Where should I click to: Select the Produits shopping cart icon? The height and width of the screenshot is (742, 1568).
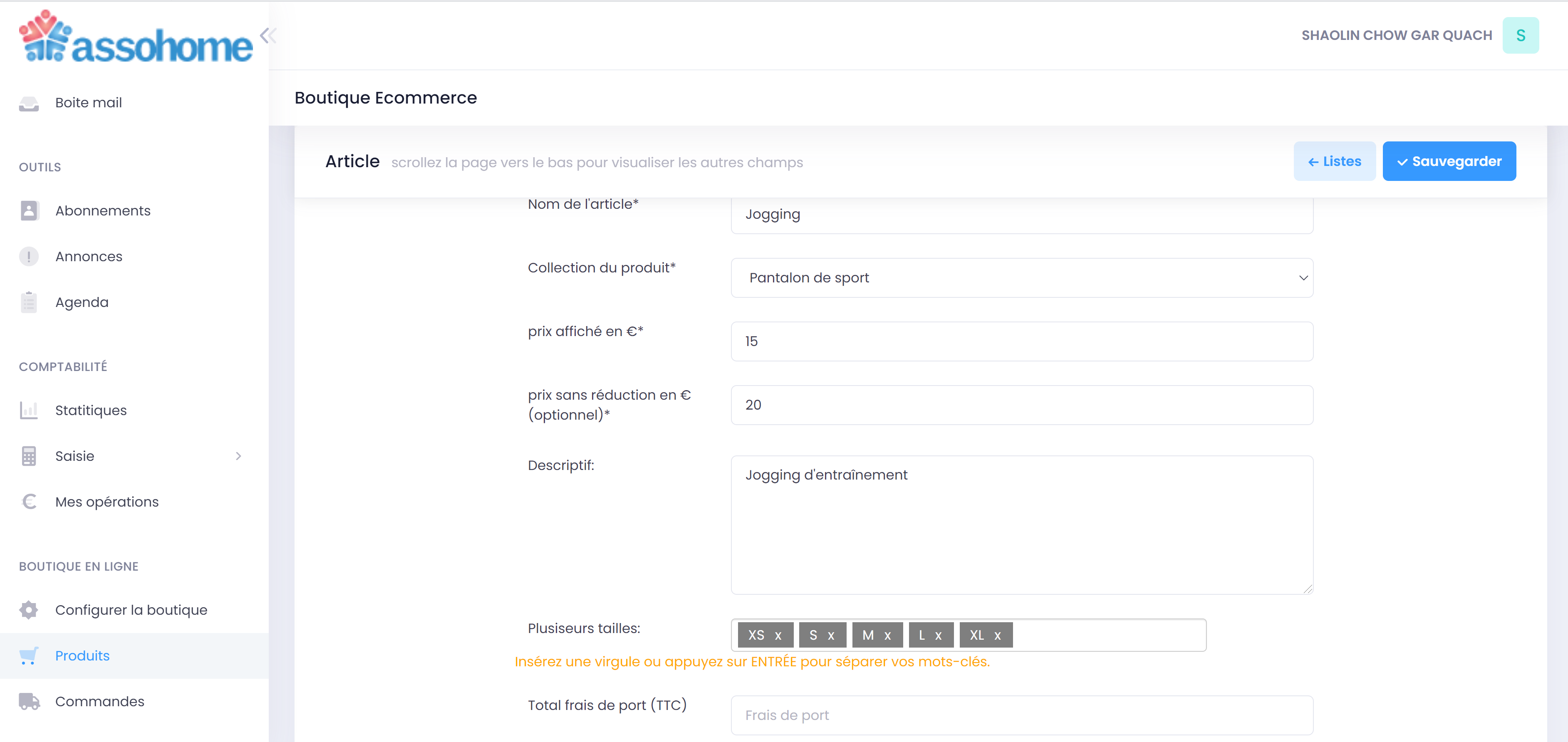[x=29, y=655]
